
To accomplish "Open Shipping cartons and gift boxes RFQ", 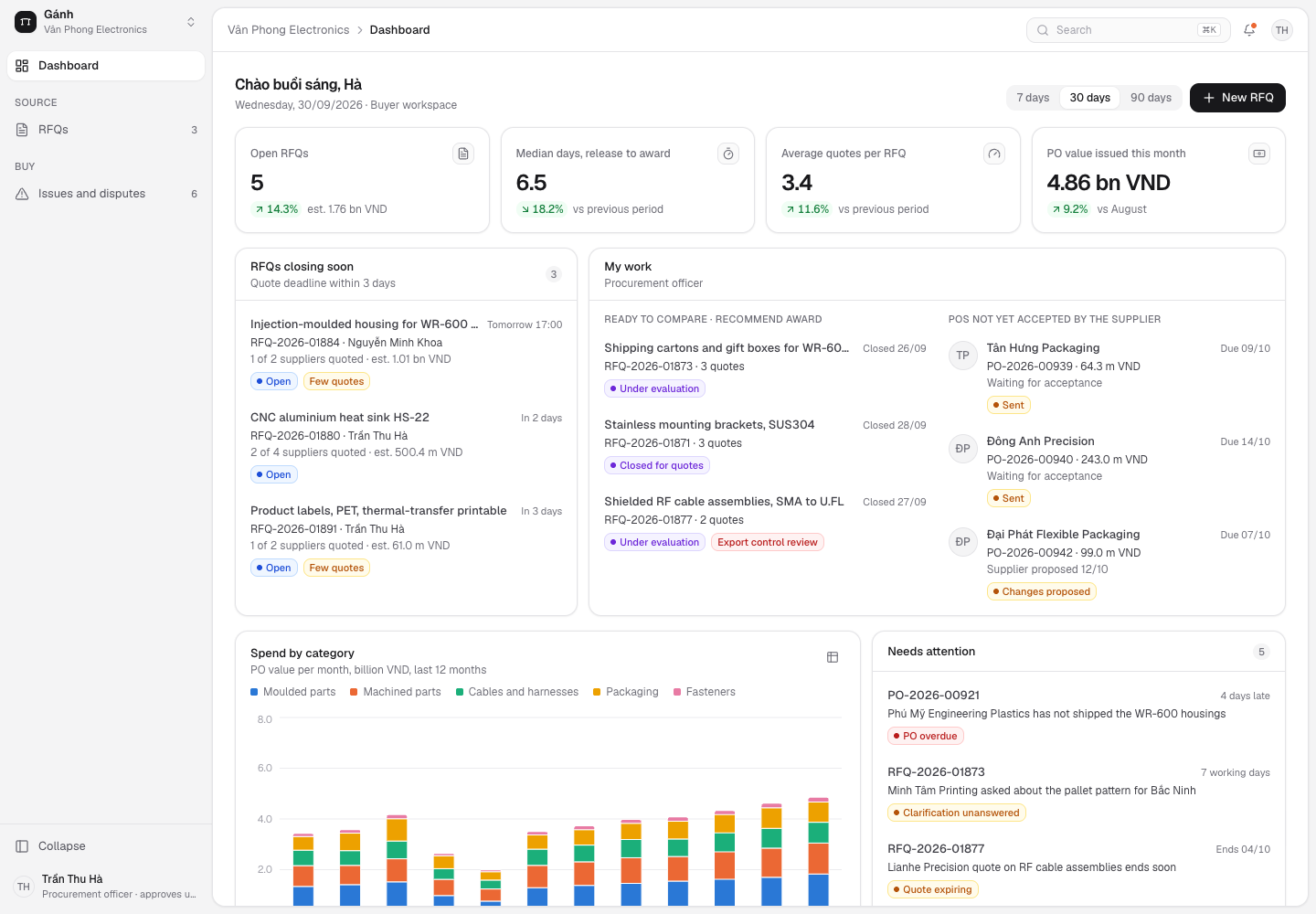I will pyautogui.click(x=765, y=368).
